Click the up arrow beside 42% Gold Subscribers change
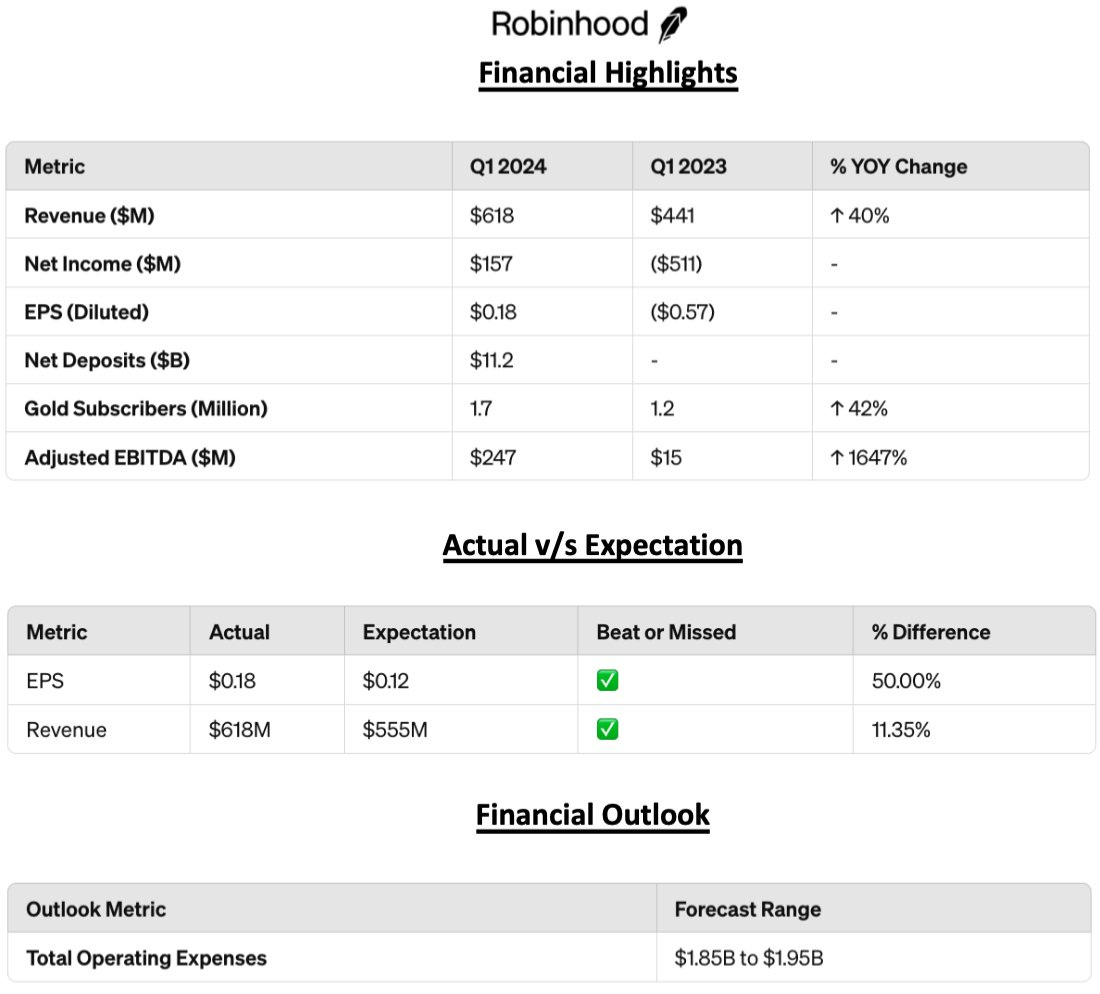This screenshot has height=994, width=1100. [x=836, y=408]
